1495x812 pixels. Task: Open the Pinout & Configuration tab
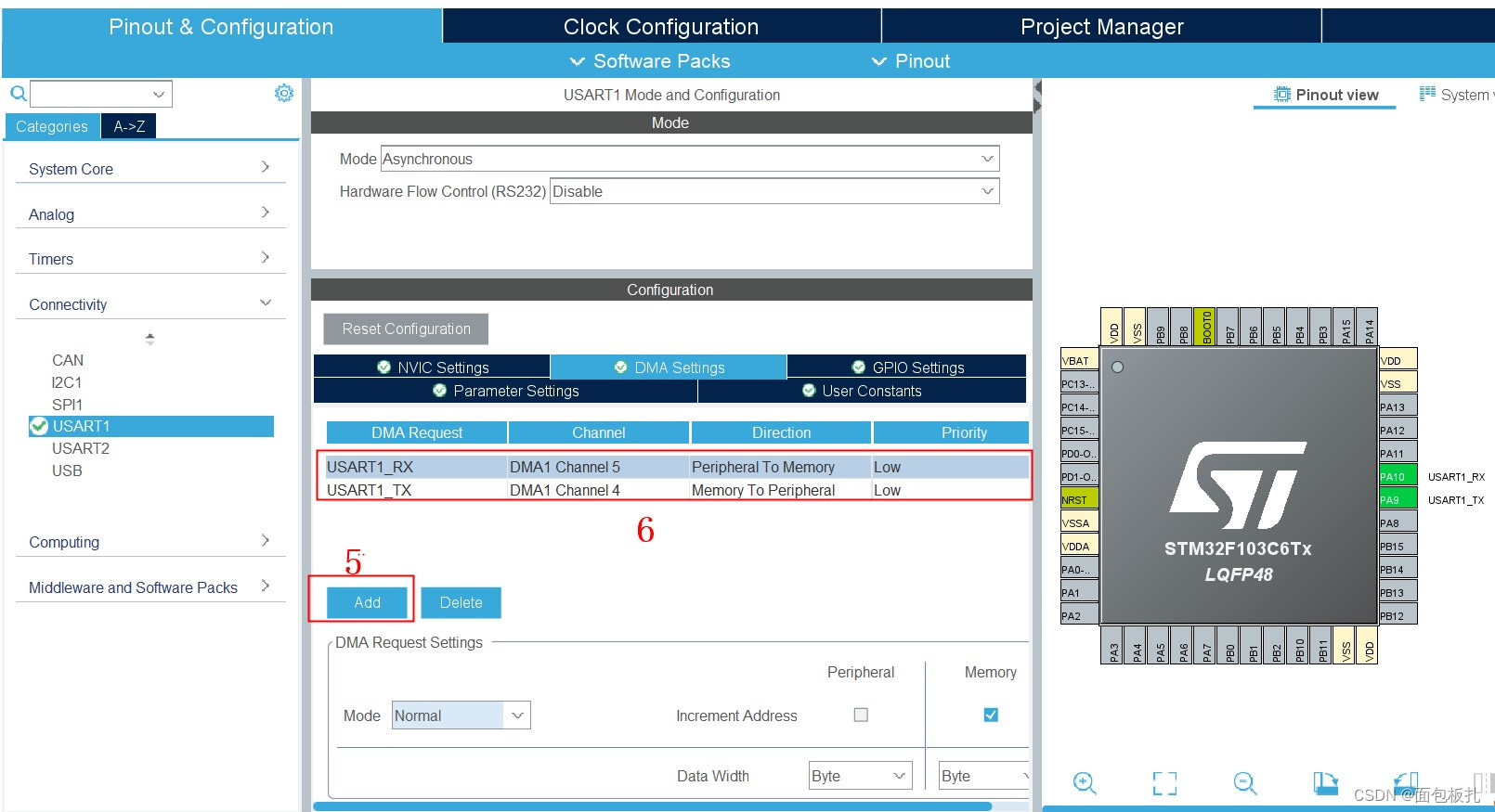(221, 26)
